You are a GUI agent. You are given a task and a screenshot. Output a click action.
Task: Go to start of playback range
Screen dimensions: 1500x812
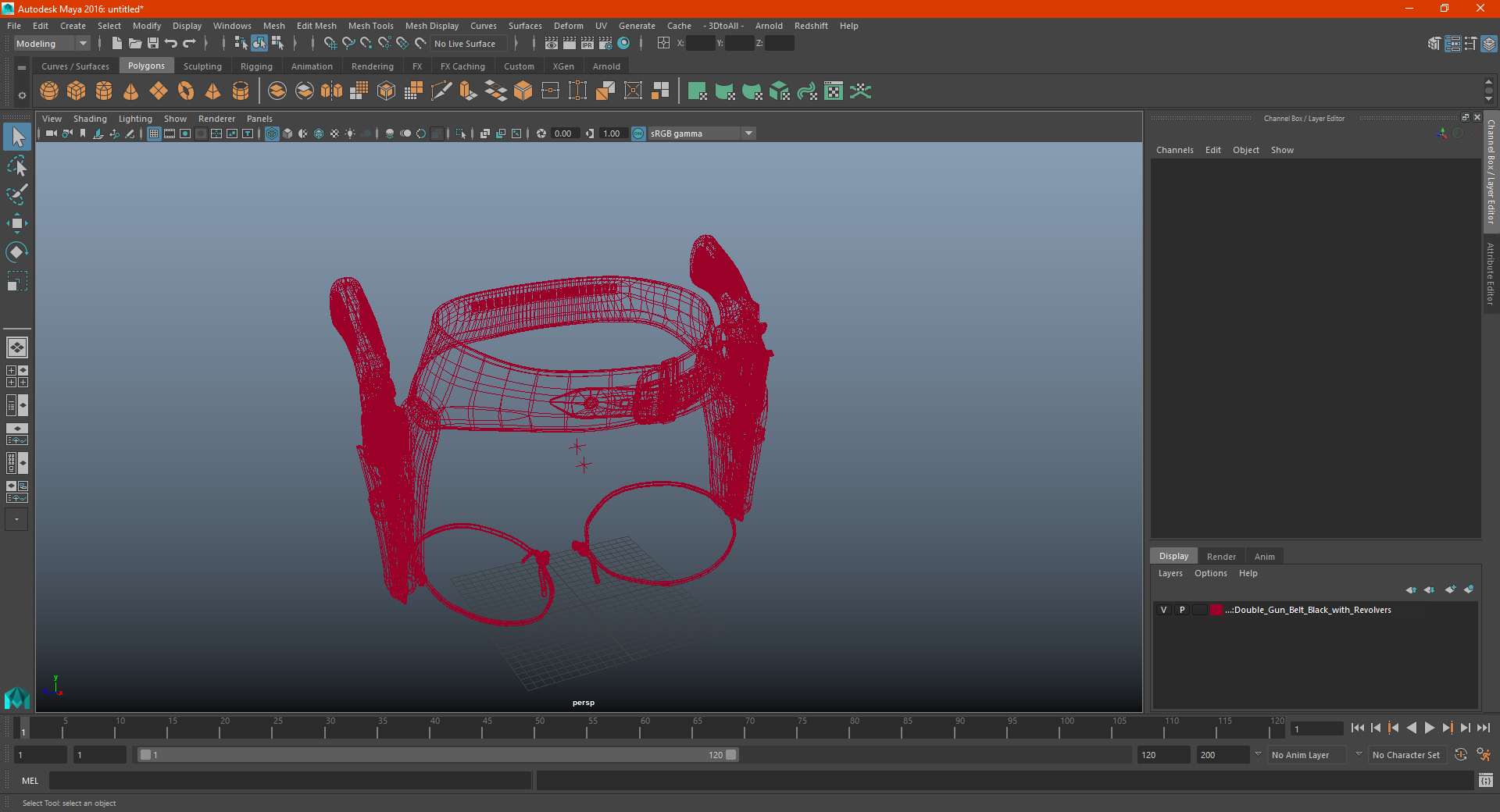pos(1357,728)
